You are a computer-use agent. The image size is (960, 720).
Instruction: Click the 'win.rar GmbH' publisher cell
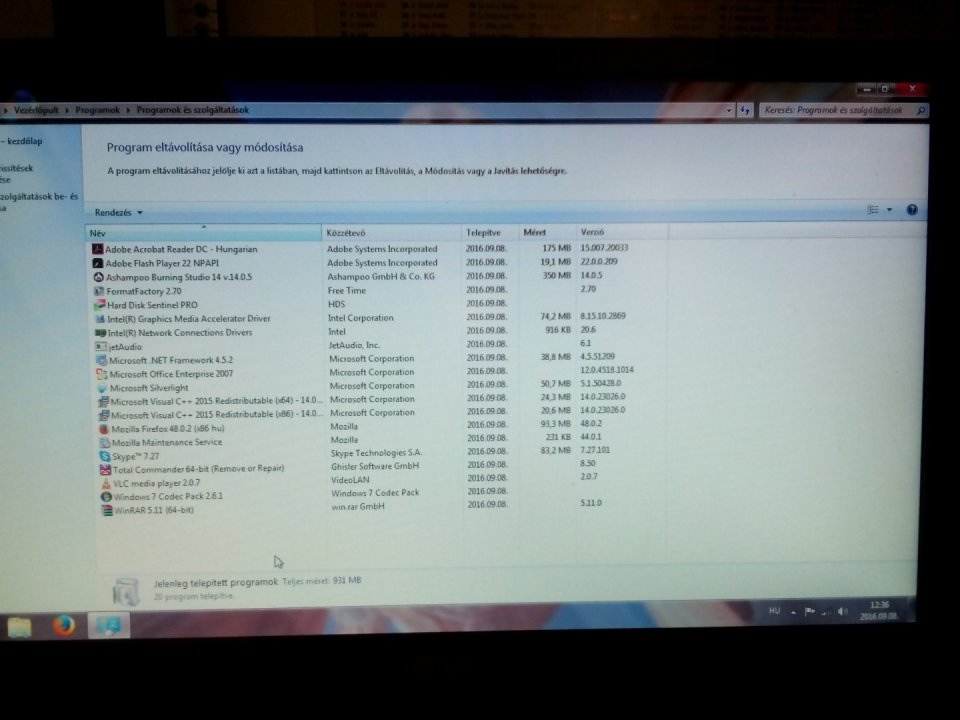(358, 506)
